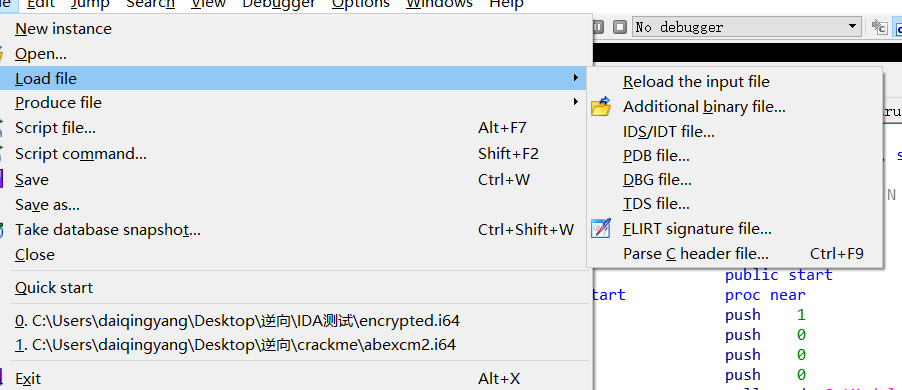Image resolution: width=902 pixels, height=390 pixels.
Task: Open the Script command dialog
Action: click(81, 154)
